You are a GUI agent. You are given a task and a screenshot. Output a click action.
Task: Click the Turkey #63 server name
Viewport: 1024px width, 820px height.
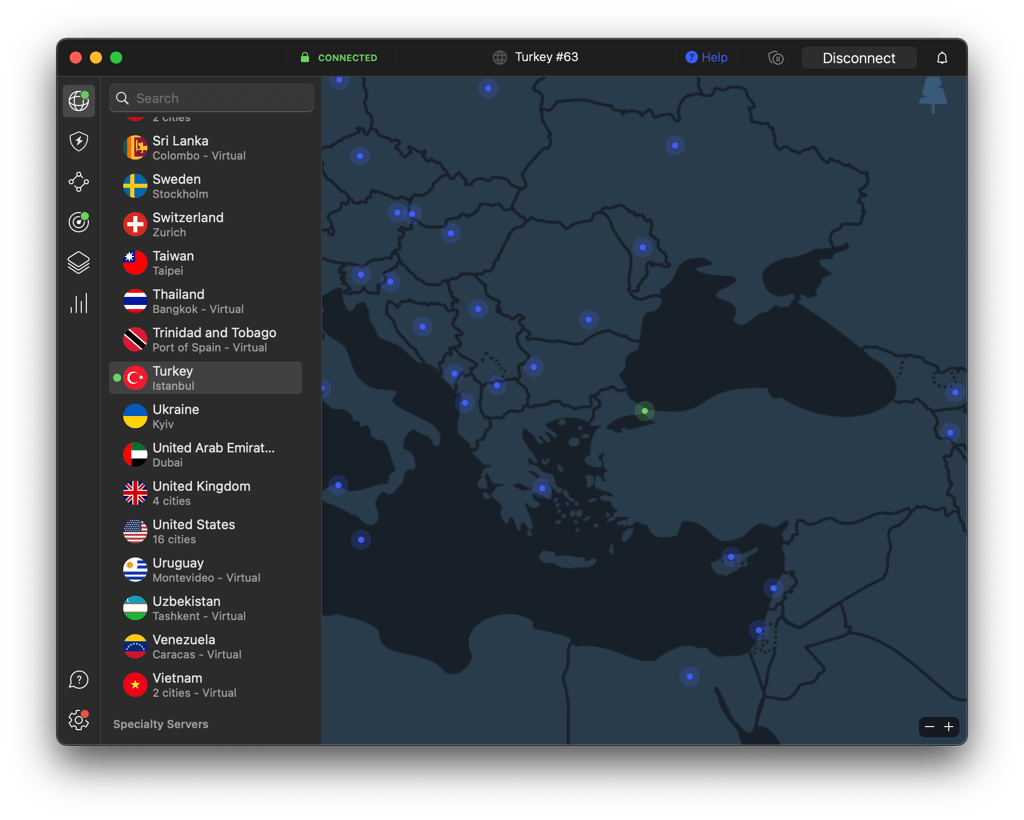546,57
